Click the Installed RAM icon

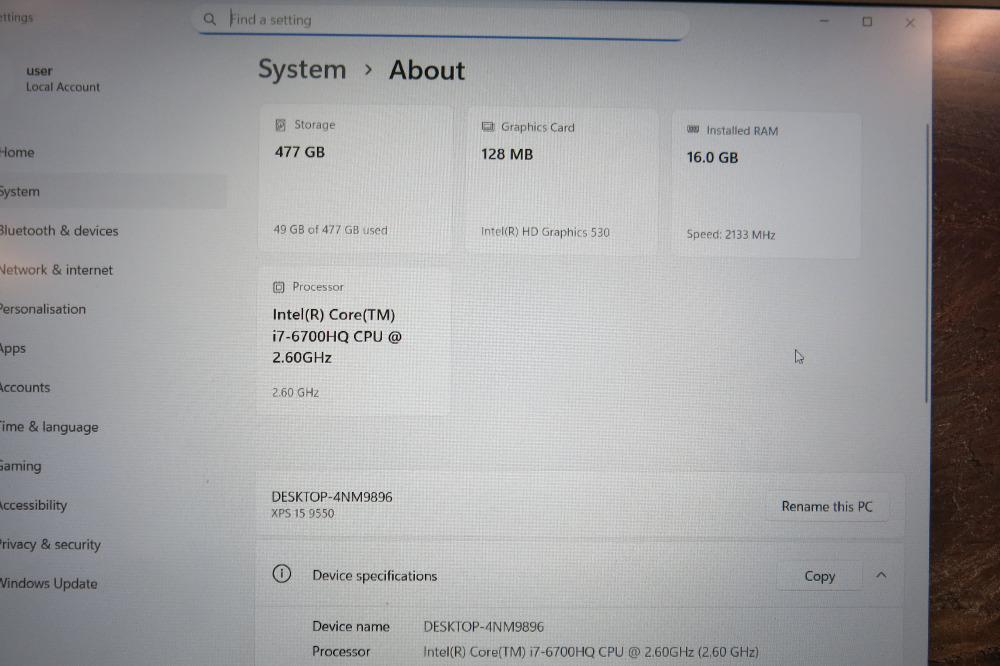click(693, 130)
